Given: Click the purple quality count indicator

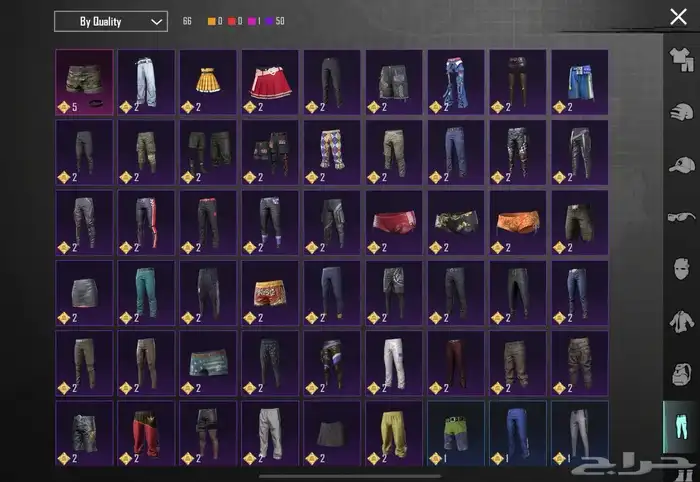Looking at the screenshot, I should point(270,21).
